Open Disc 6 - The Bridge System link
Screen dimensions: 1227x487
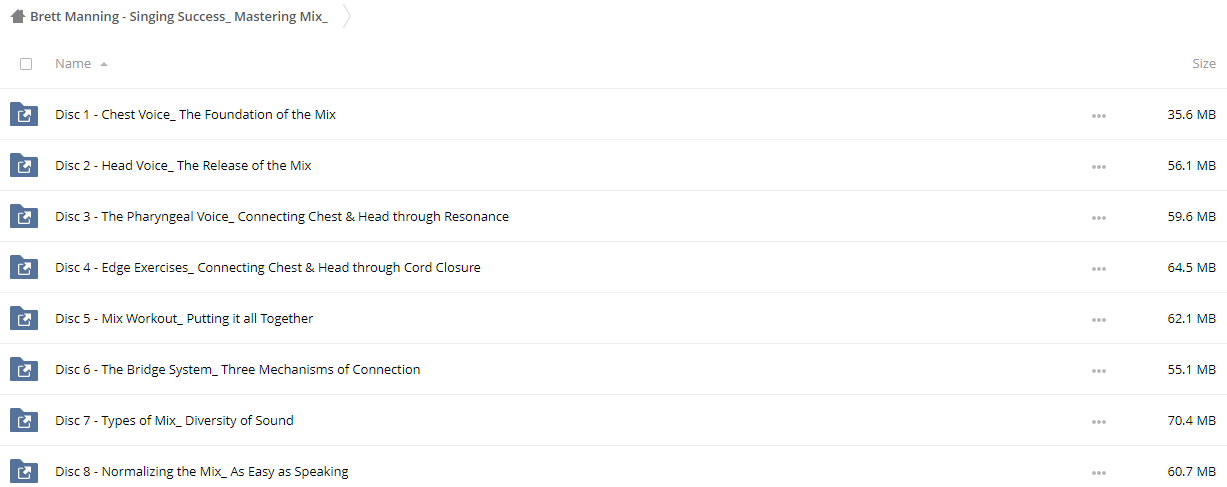[238, 369]
